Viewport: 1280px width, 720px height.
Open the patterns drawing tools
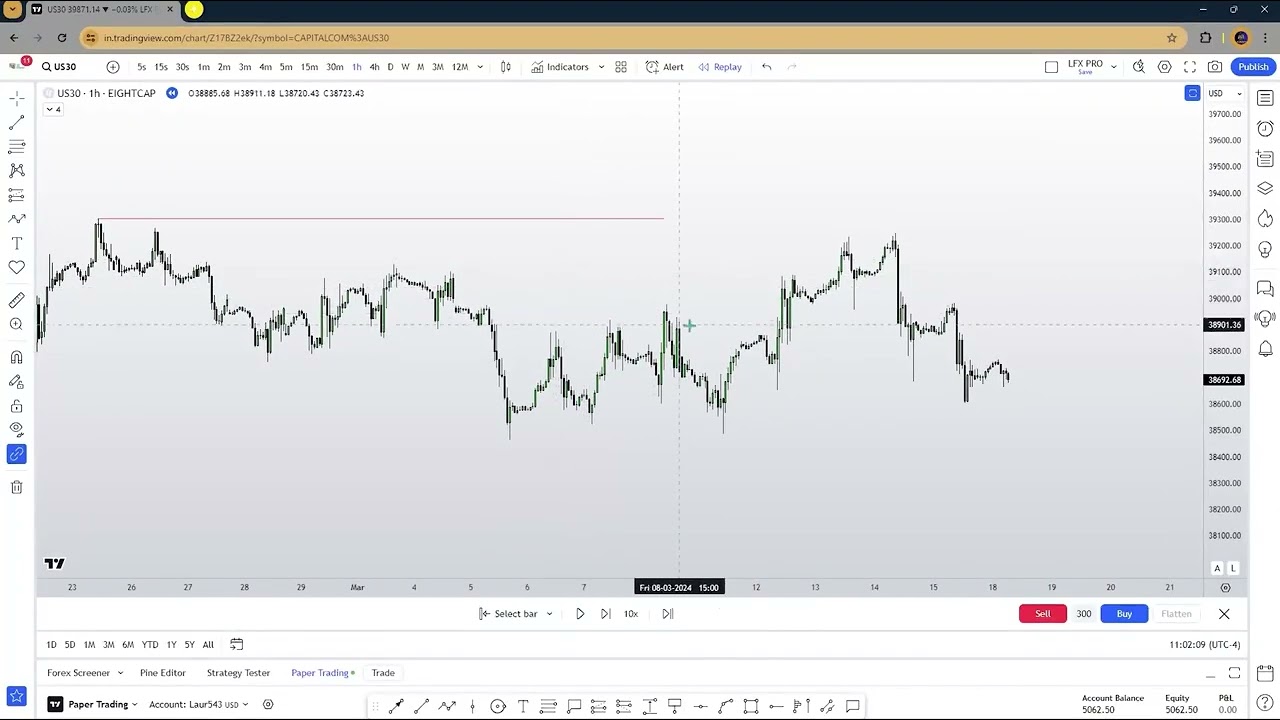click(16, 171)
